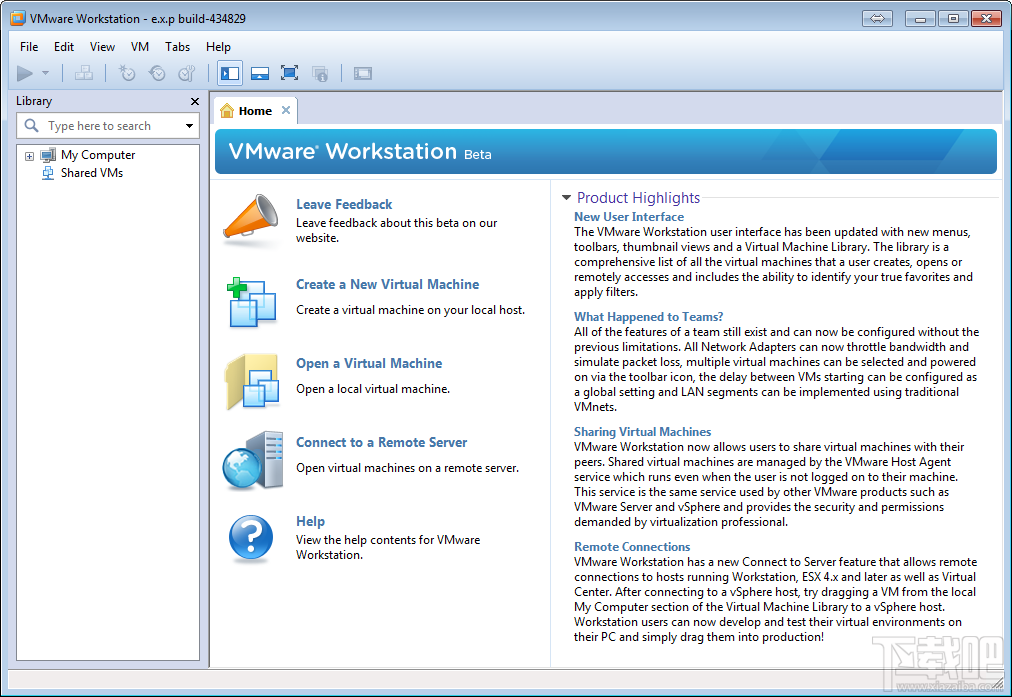Viewport: 1012px width, 697px height.
Task: Expand the My Computer tree item
Action: click(x=29, y=155)
